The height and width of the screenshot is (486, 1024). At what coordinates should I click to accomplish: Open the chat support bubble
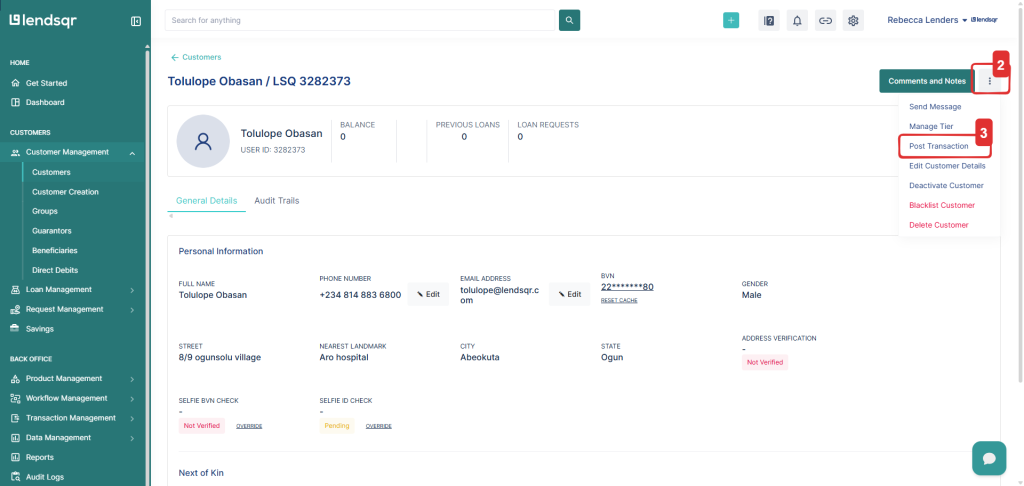tap(988, 457)
